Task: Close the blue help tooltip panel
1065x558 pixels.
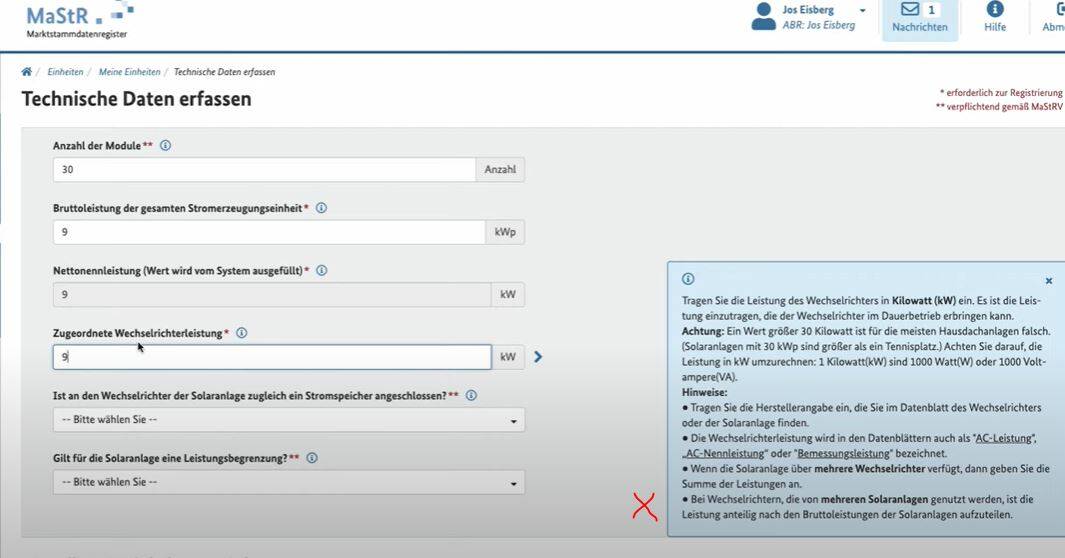Action: point(1048,282)
